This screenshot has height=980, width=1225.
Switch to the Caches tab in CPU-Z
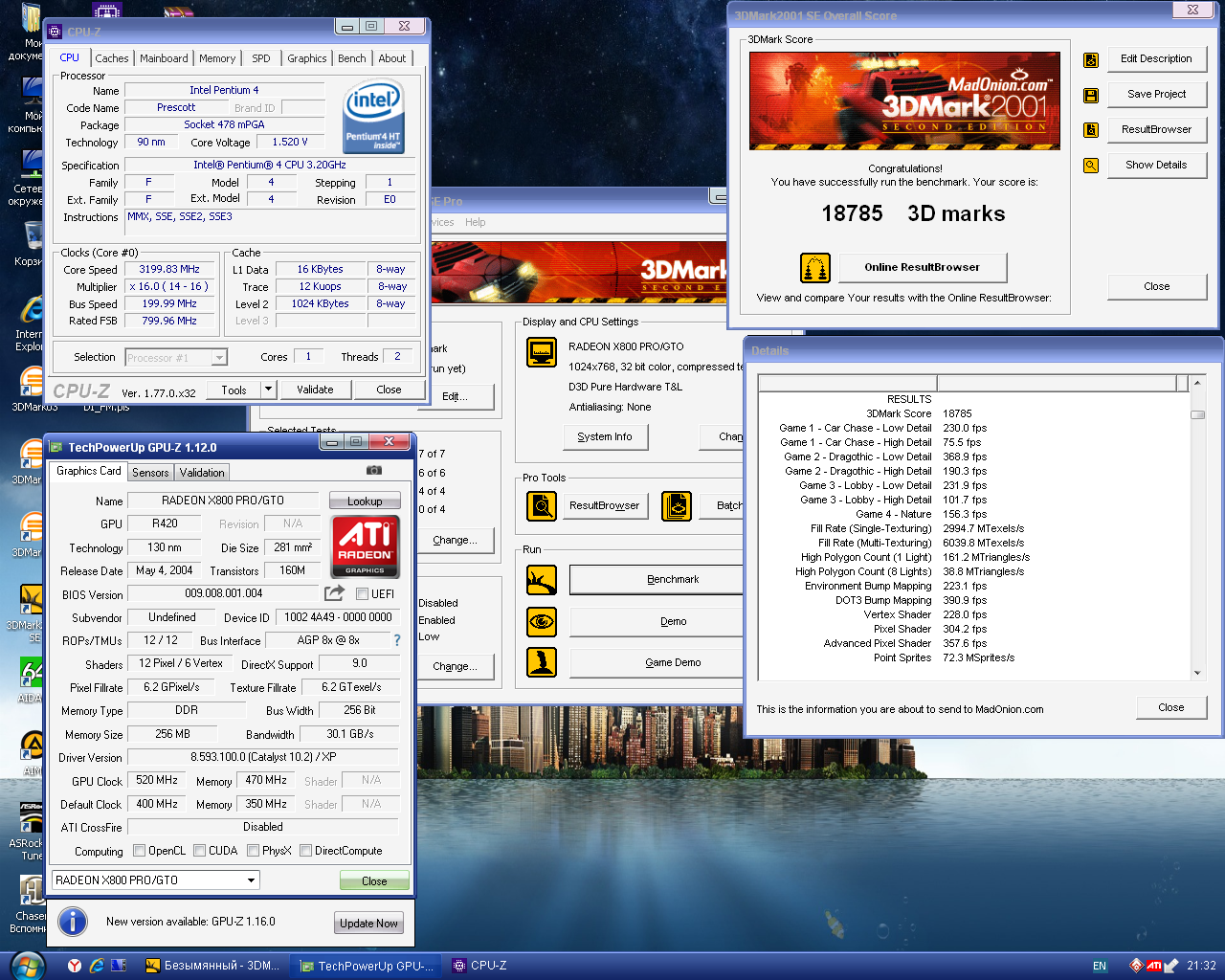pyautogui.click(x=112, y=58)
